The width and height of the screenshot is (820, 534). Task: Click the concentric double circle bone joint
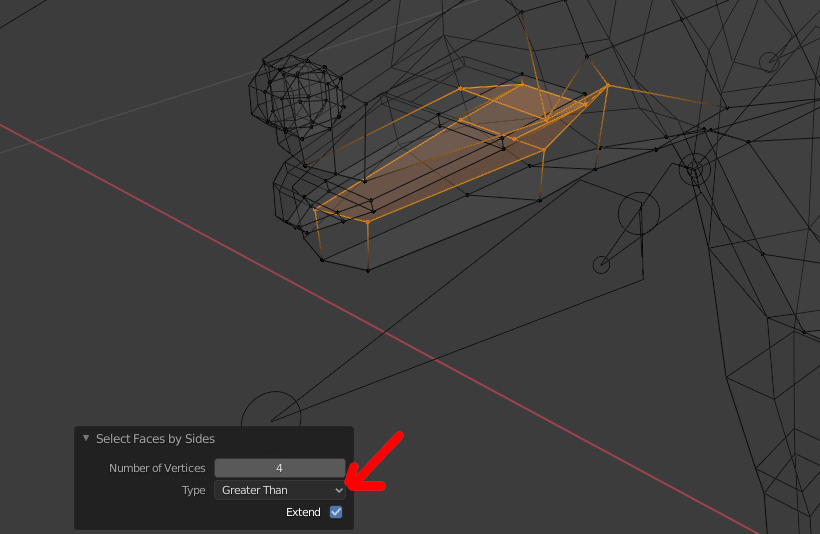(x=694, y=169)
